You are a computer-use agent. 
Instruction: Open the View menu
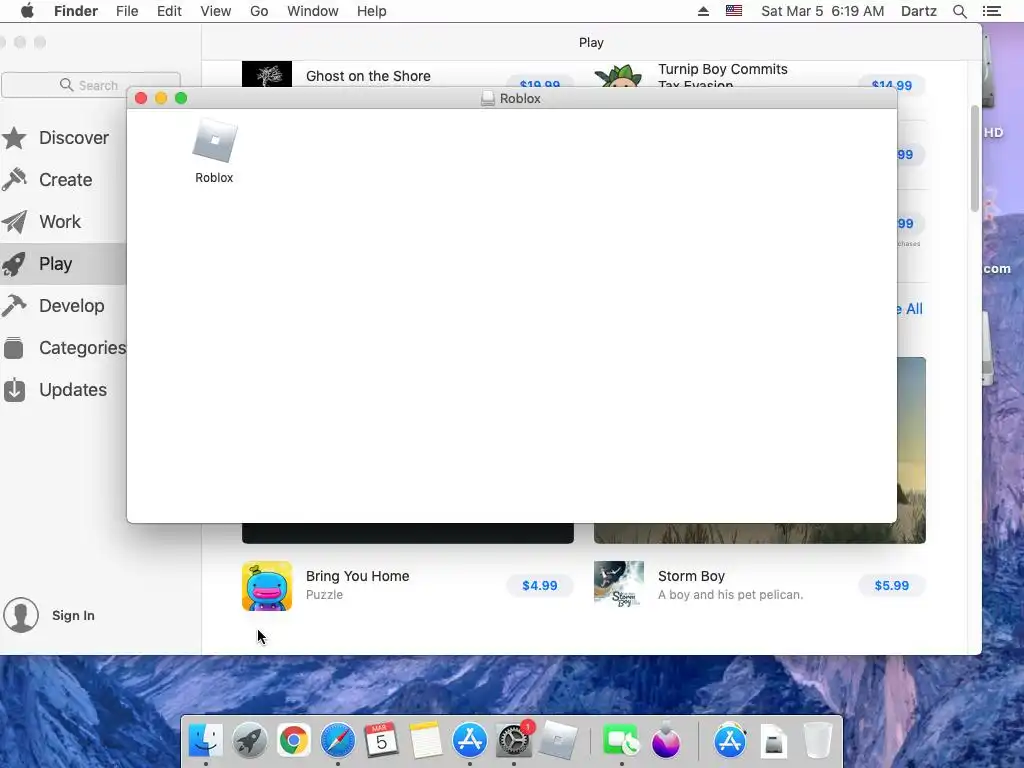click(216, 11)
